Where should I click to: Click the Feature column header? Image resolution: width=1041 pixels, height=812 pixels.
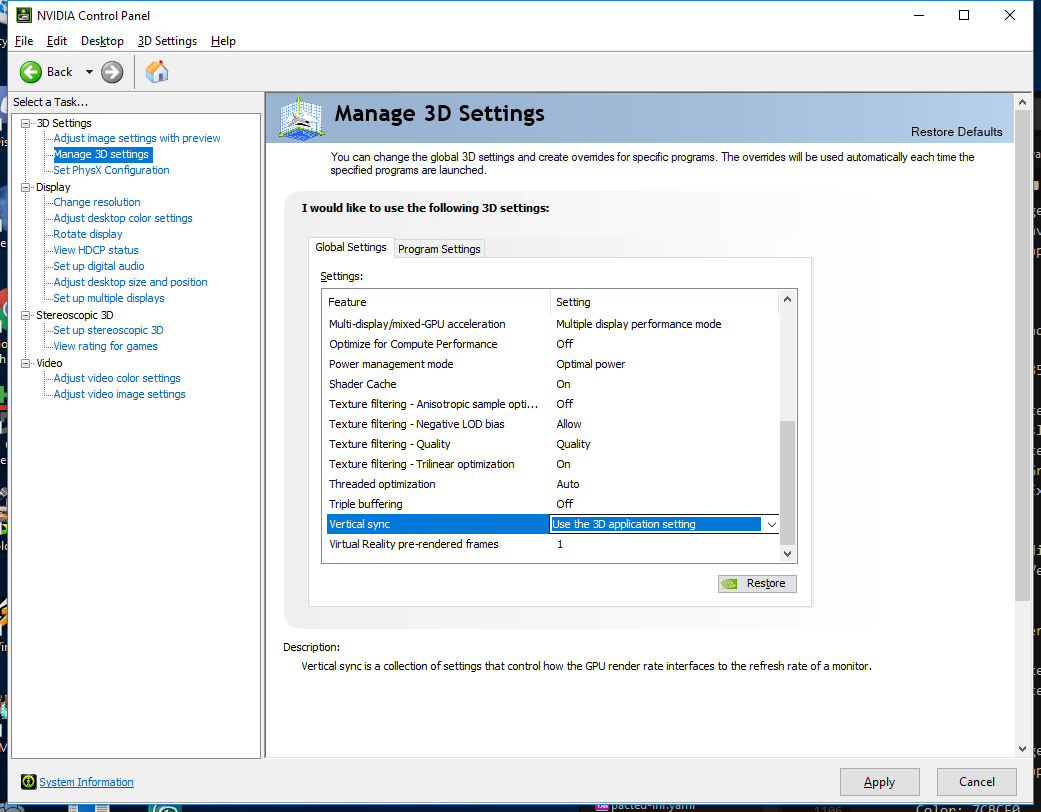tap(436, 302)
